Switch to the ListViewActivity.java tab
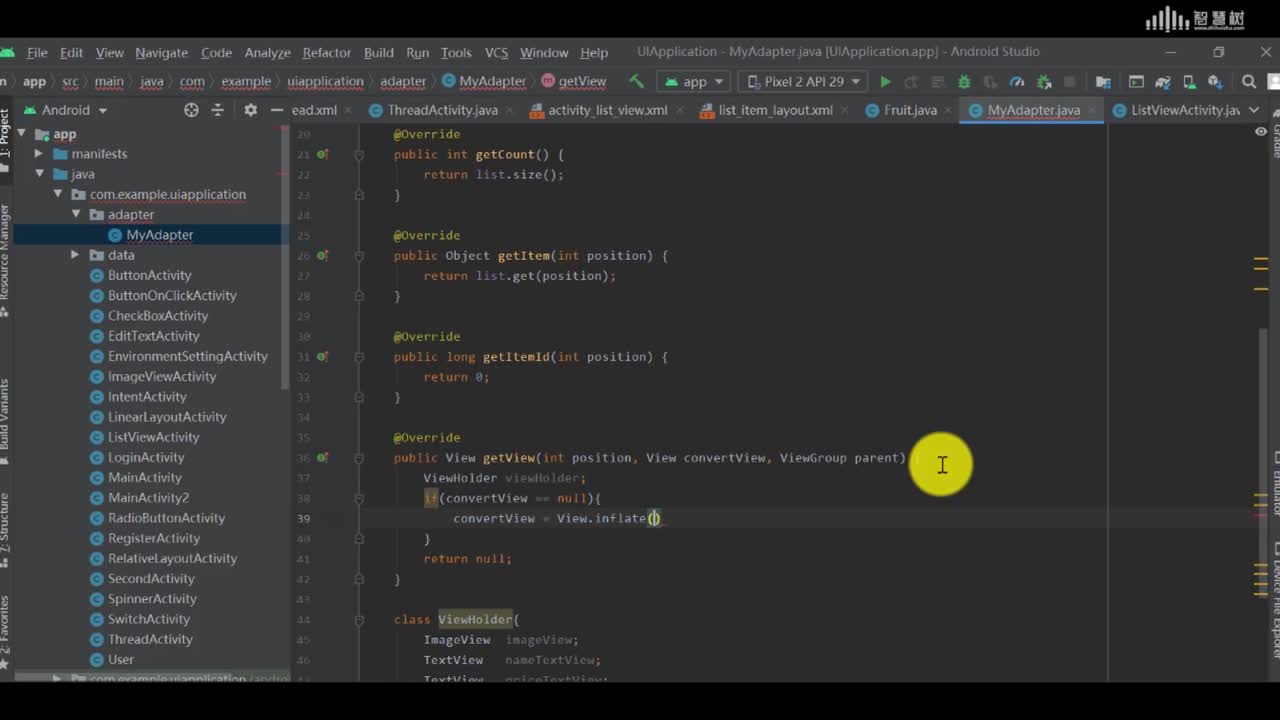This screenshot has height=720, width=1280. 1176,110
